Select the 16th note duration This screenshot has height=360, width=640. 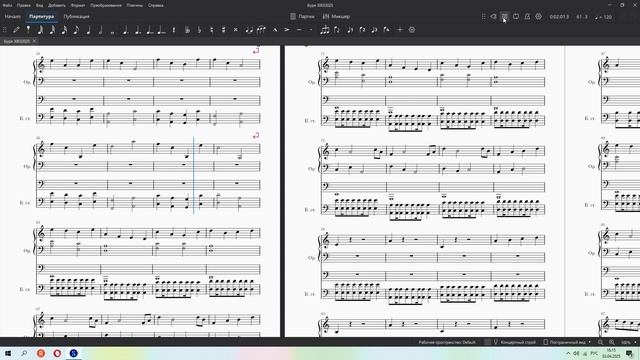pos(64,29)
